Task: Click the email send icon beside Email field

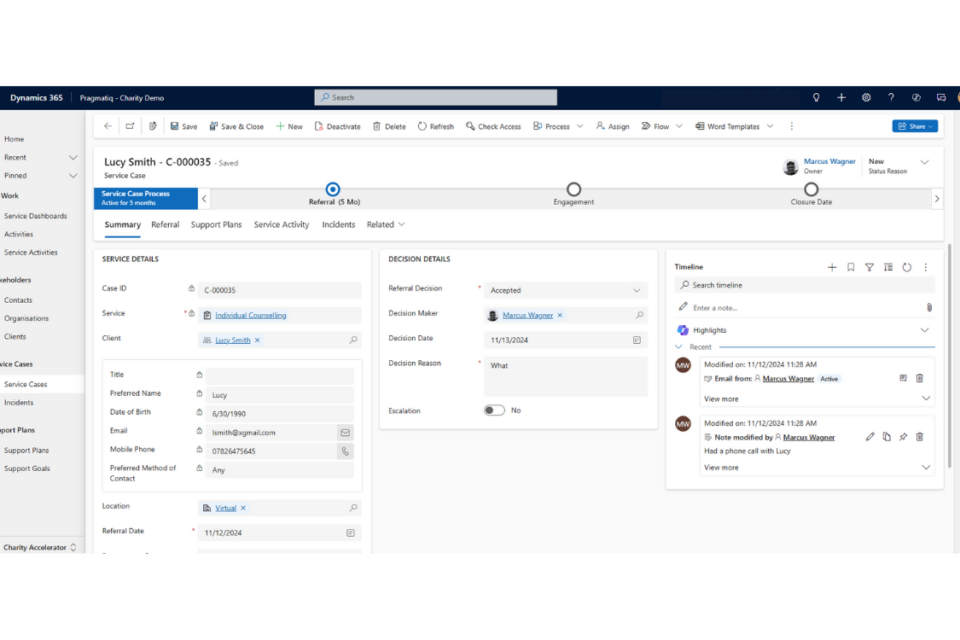Action: (x=345, y=433)
